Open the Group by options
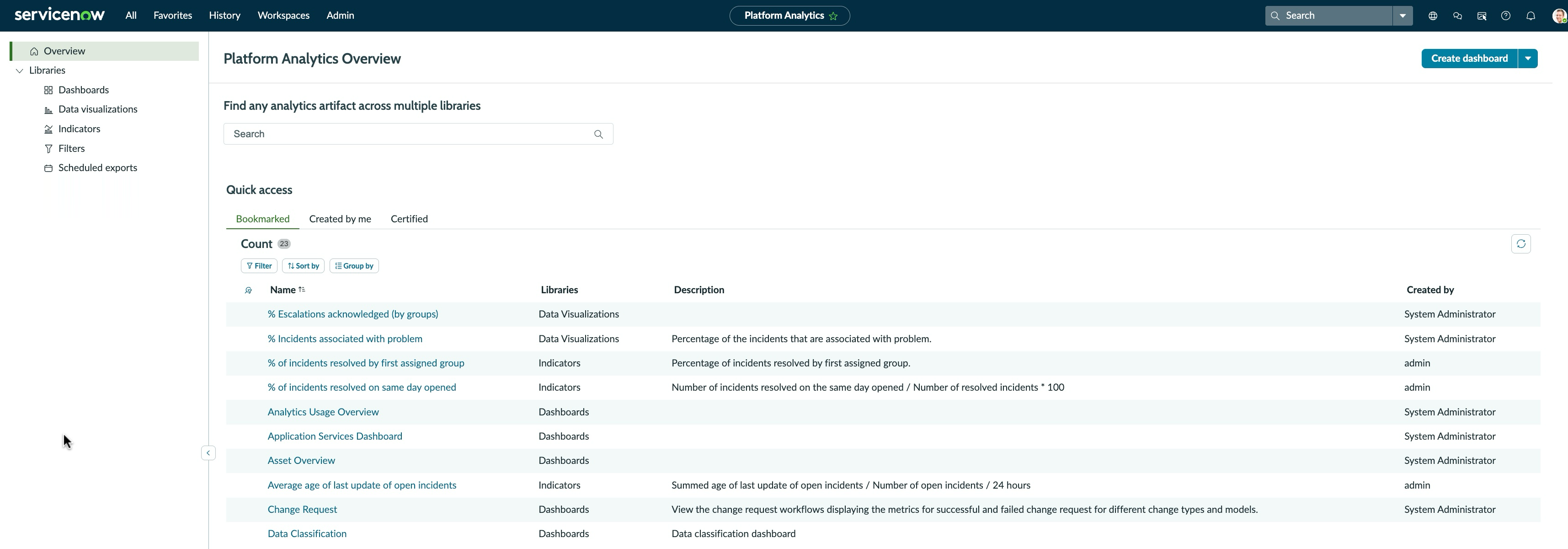Screen dimensions: 1568x549 [354, 266]
